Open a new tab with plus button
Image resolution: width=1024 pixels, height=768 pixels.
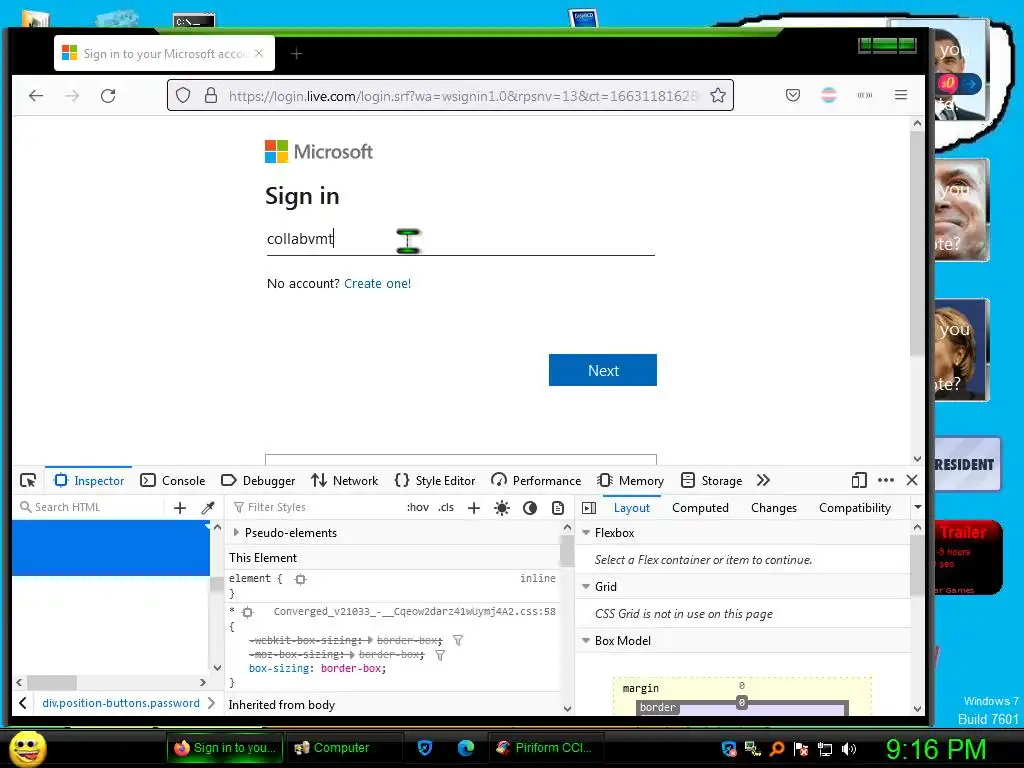pos(296,54)
